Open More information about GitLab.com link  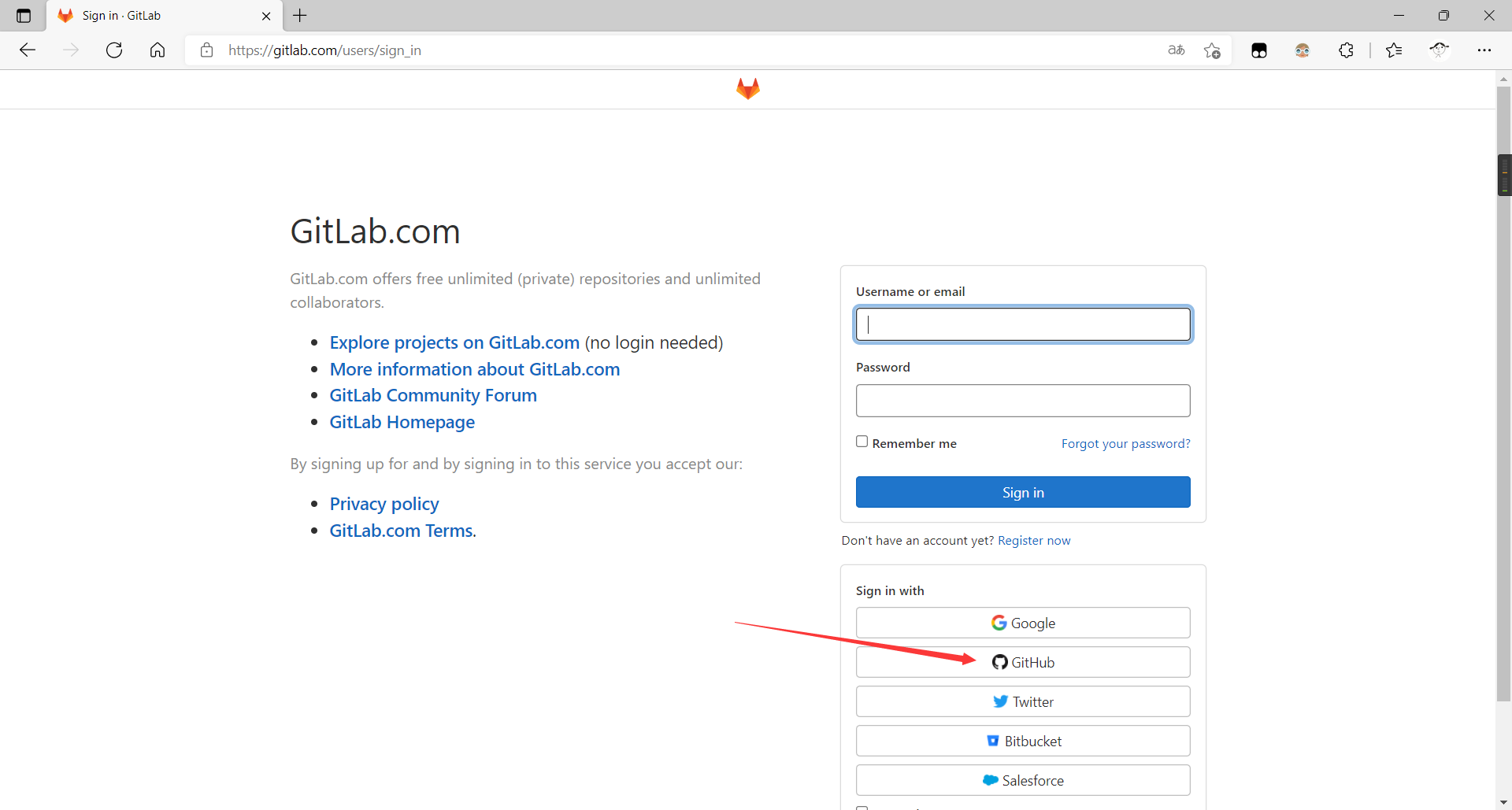point(475,369)
